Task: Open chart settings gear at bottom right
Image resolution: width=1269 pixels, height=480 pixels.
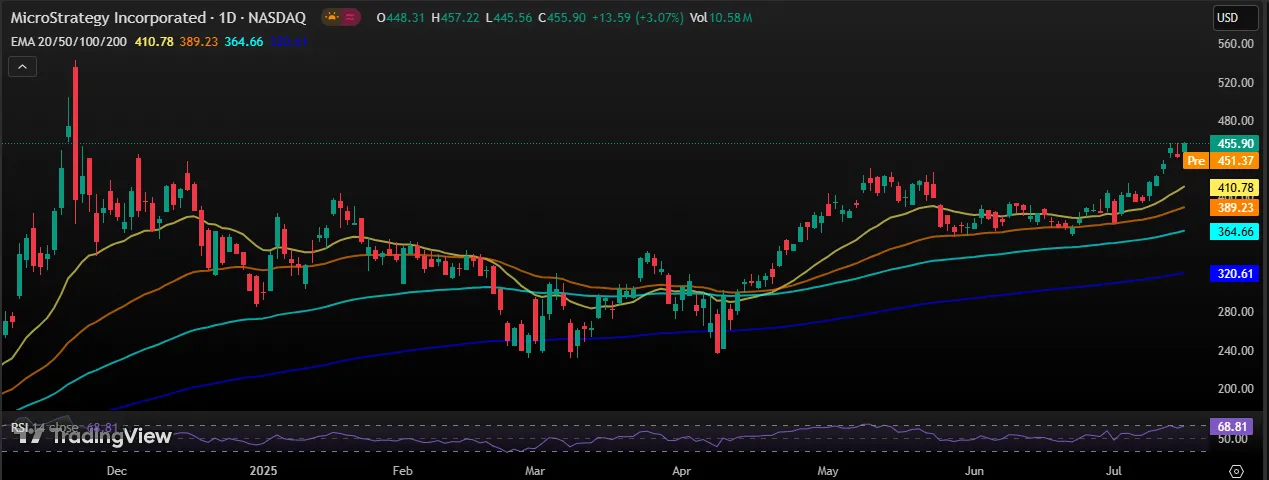Action: (x=1236, y=470)
